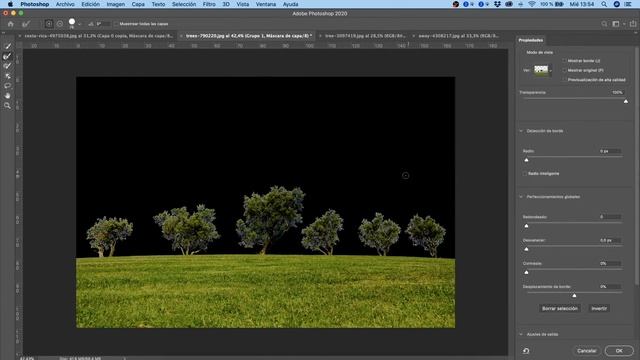The image size is (640, 360).
Task: Open the Archivo menu
Action: pyautogui.click(x=65, y=4)
